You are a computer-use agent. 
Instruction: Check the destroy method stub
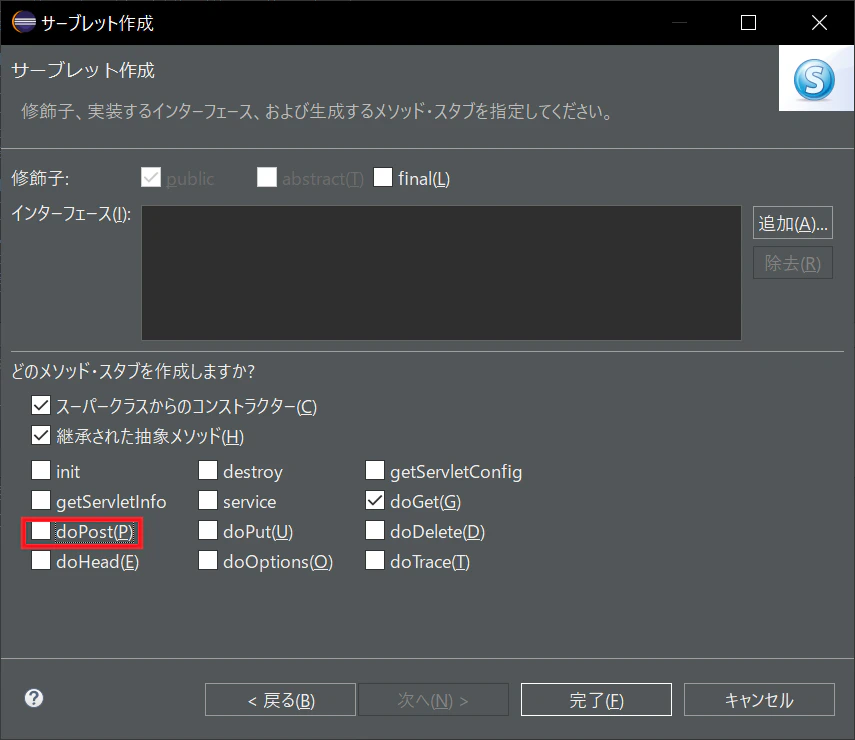tap(208, 470)
